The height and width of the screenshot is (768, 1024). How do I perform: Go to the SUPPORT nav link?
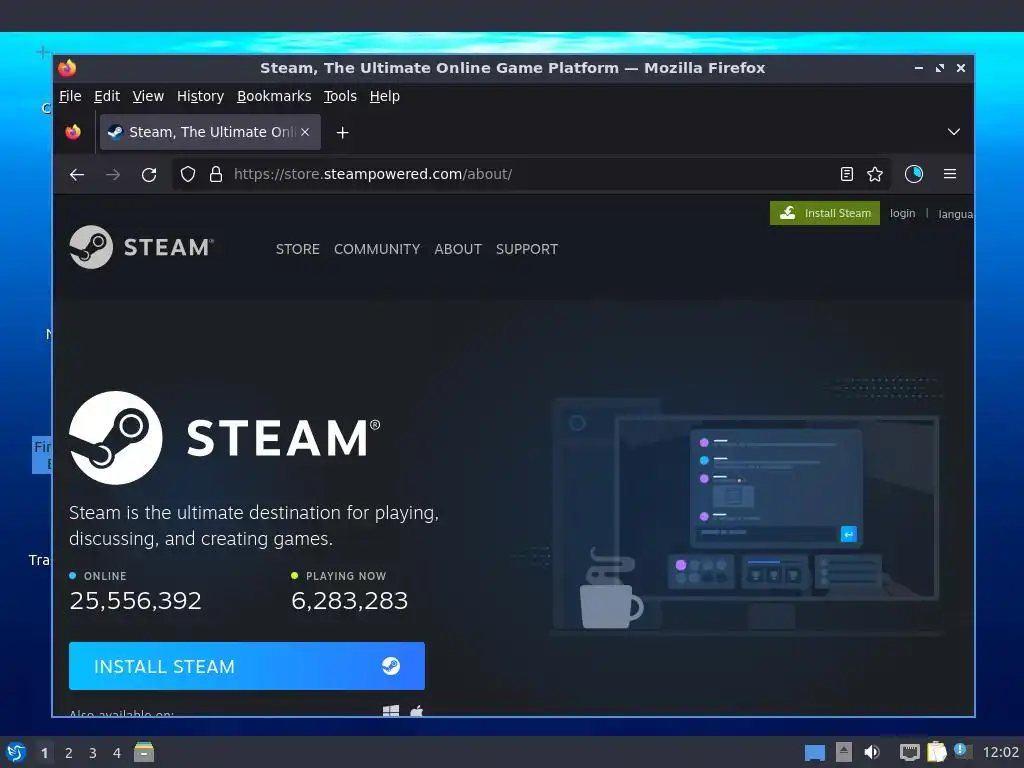(526, 249)
